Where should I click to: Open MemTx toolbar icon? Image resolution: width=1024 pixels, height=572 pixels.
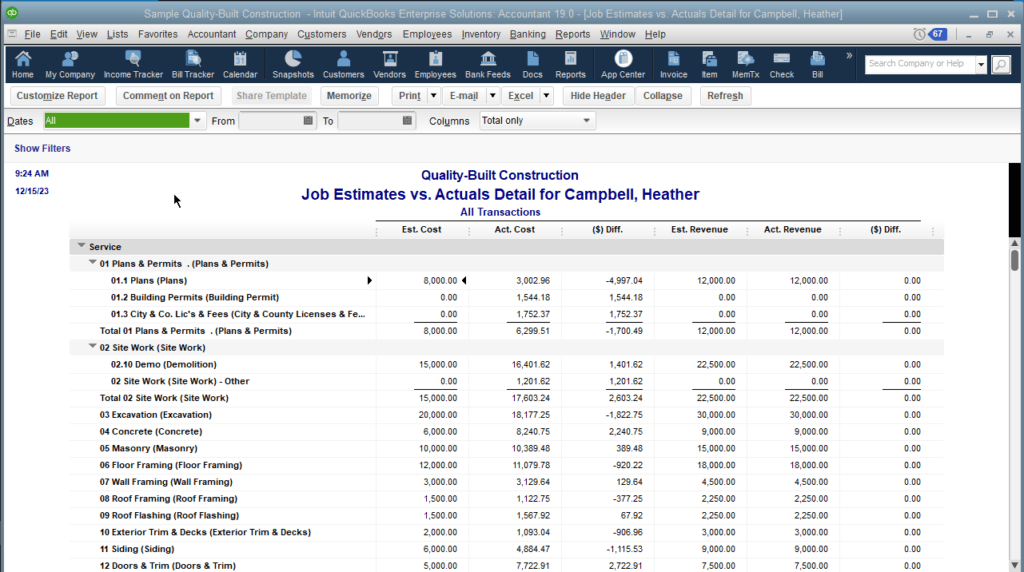click(745, 65)
